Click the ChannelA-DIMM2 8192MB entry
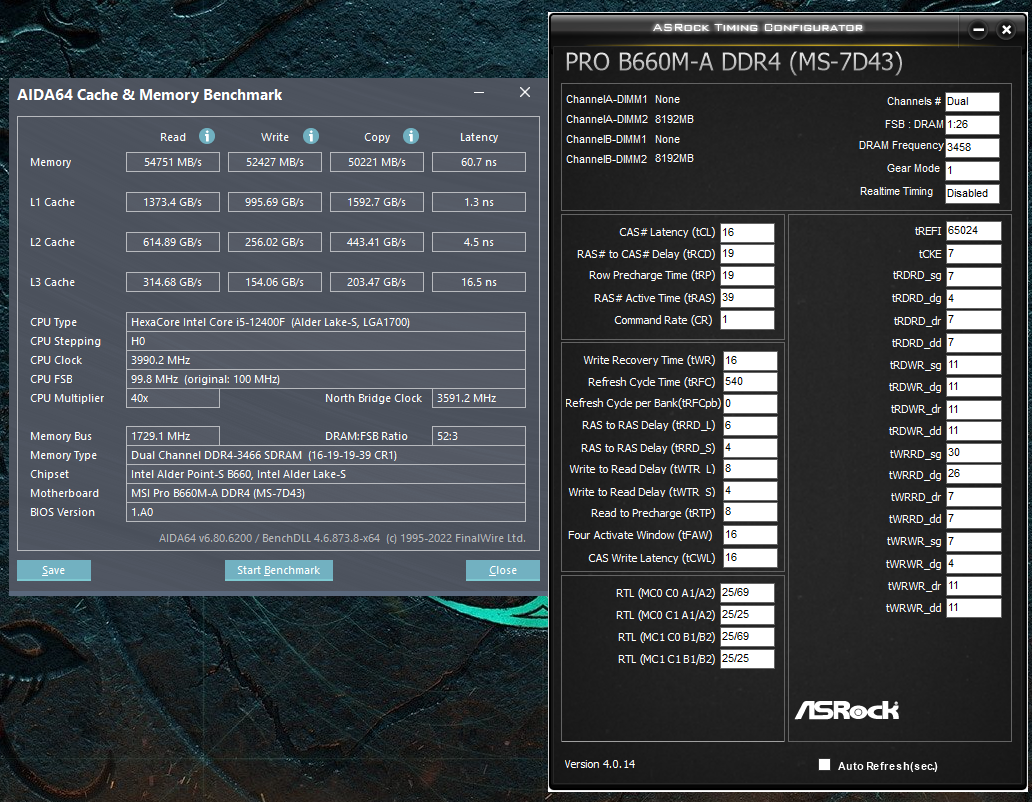 630,119
